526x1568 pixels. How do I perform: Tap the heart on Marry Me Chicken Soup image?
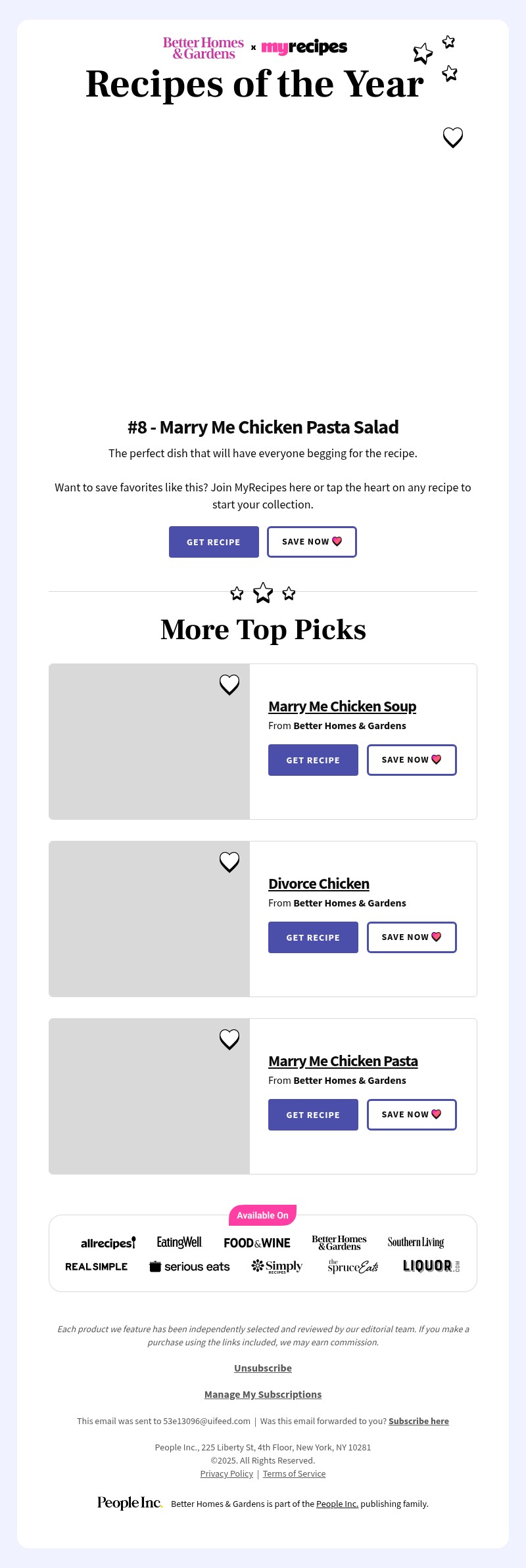229,684
